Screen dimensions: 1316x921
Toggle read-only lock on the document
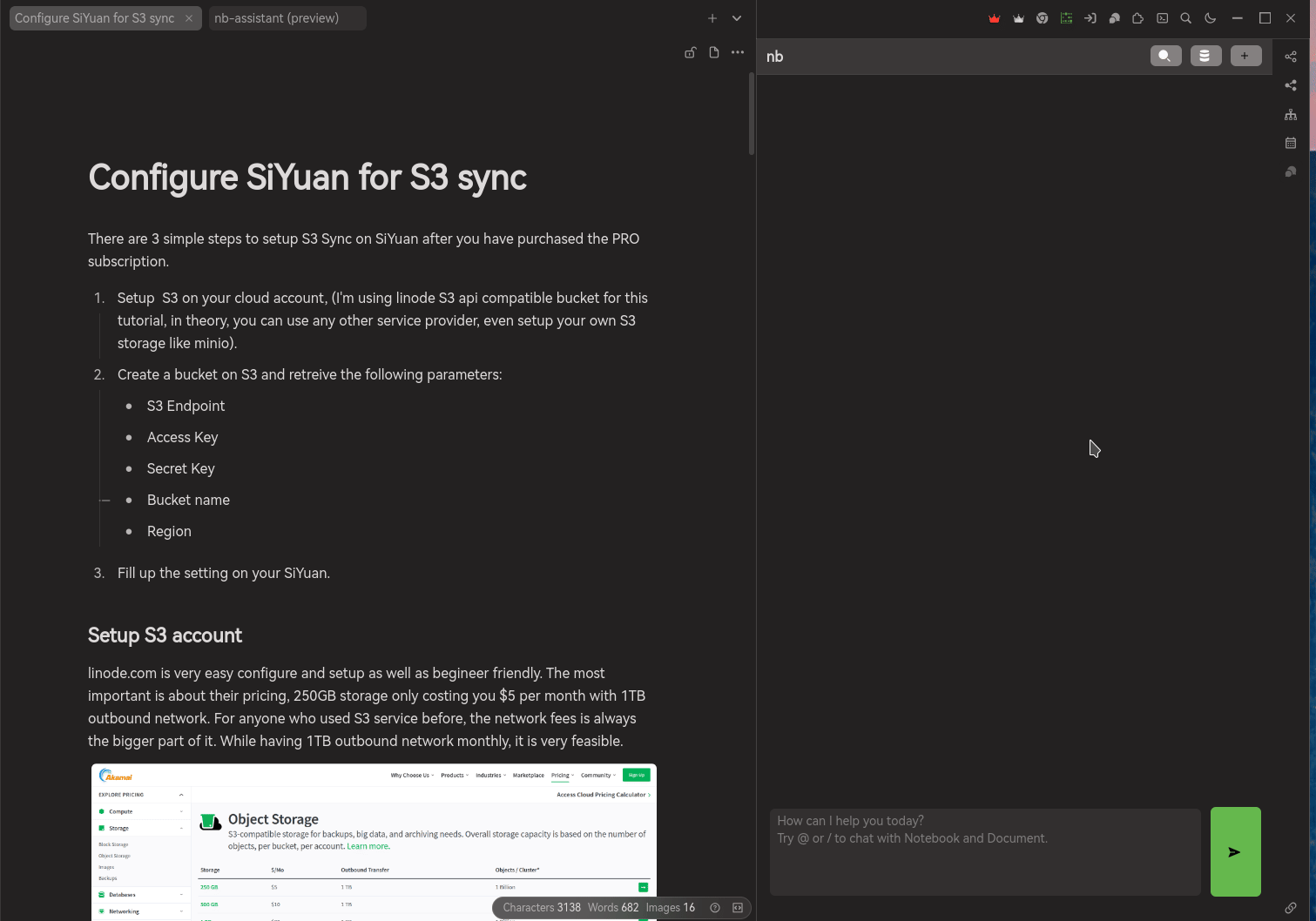click(690, 52)
